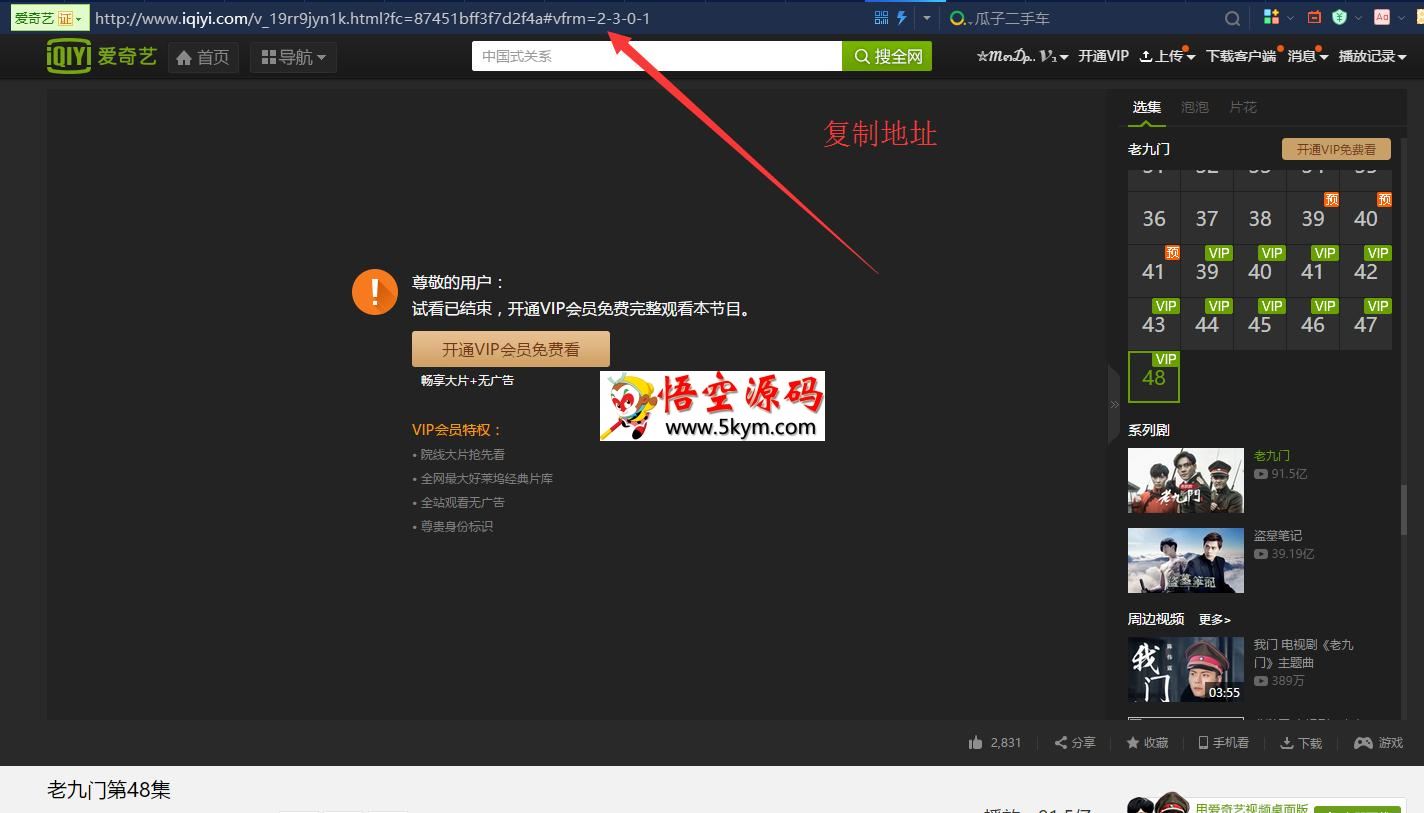Screen dimensions: 1424x813
Task: Open the QR code icon in address bar
Action: tap(881, 17)
